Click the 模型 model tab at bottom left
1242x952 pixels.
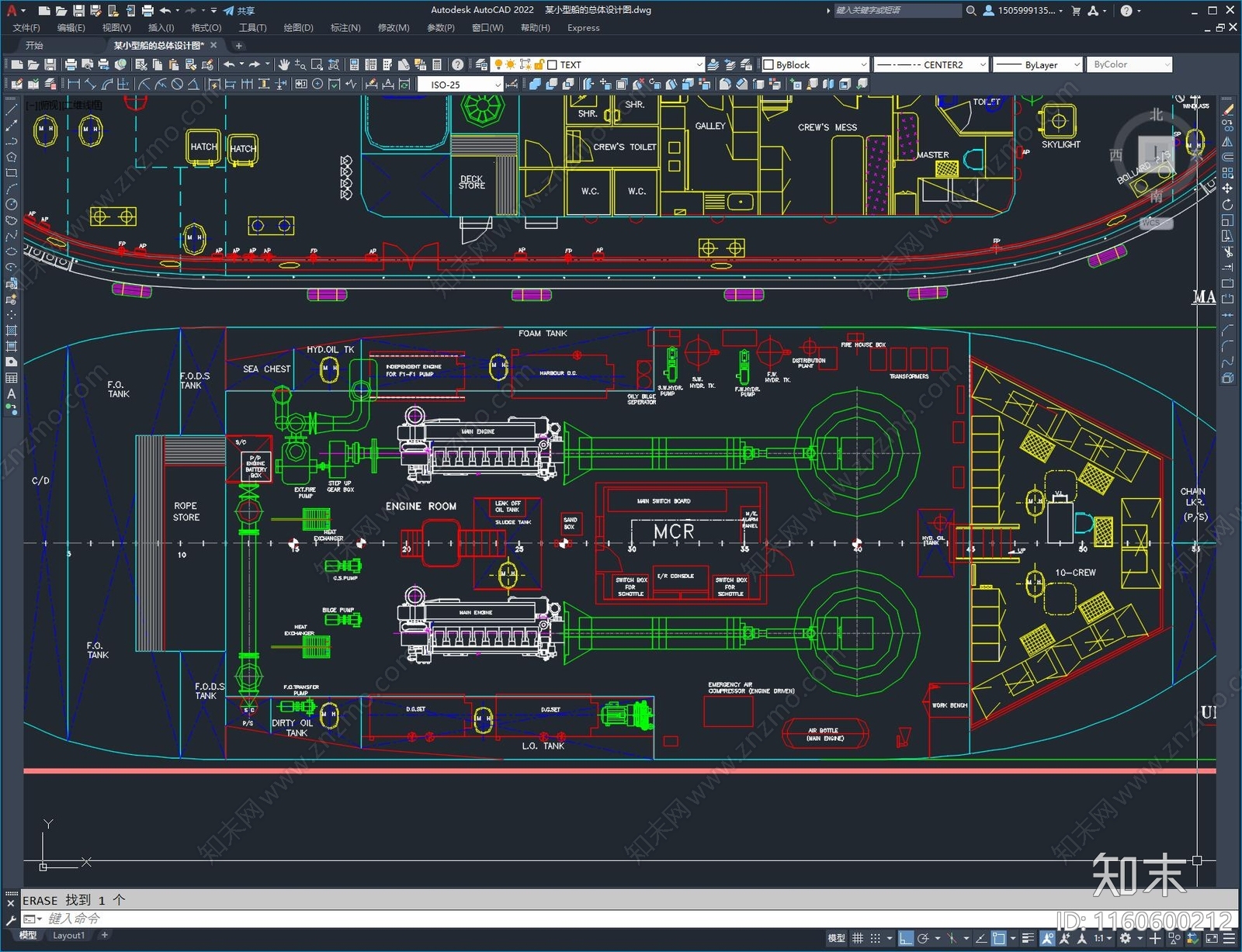28,936
